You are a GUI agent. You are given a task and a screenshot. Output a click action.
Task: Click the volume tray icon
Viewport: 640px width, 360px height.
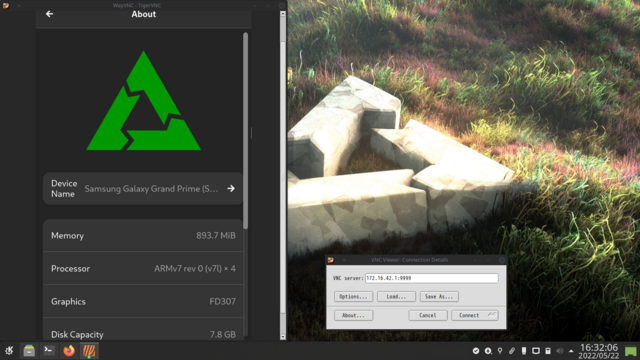click(560, 351)
